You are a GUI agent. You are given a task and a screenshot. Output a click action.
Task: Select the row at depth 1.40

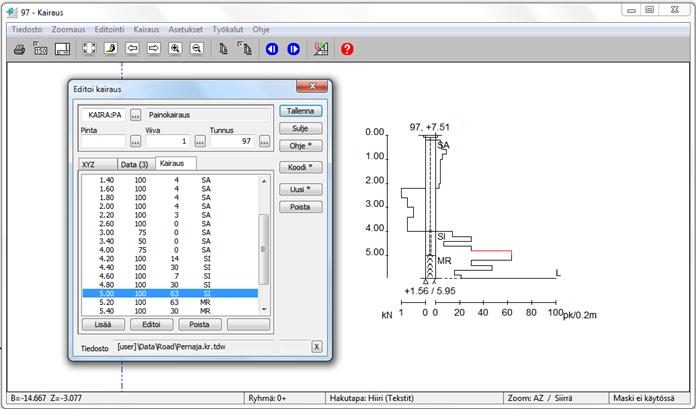click(x=170, y=180)
